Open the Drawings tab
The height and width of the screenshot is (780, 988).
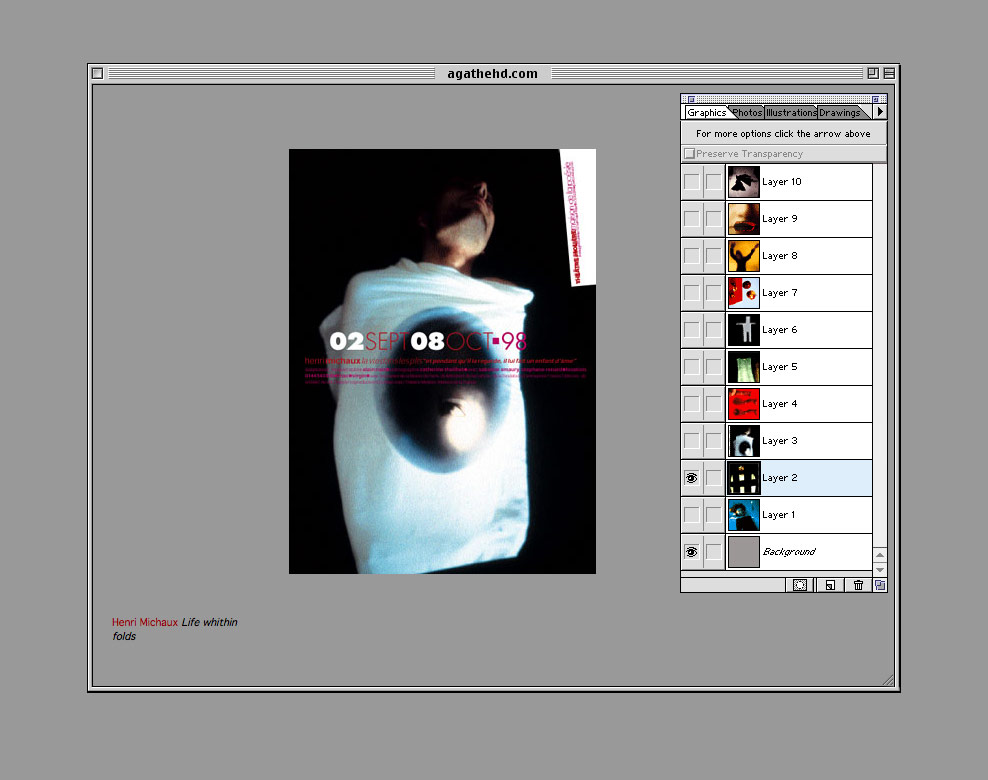(x=839, y=112)
